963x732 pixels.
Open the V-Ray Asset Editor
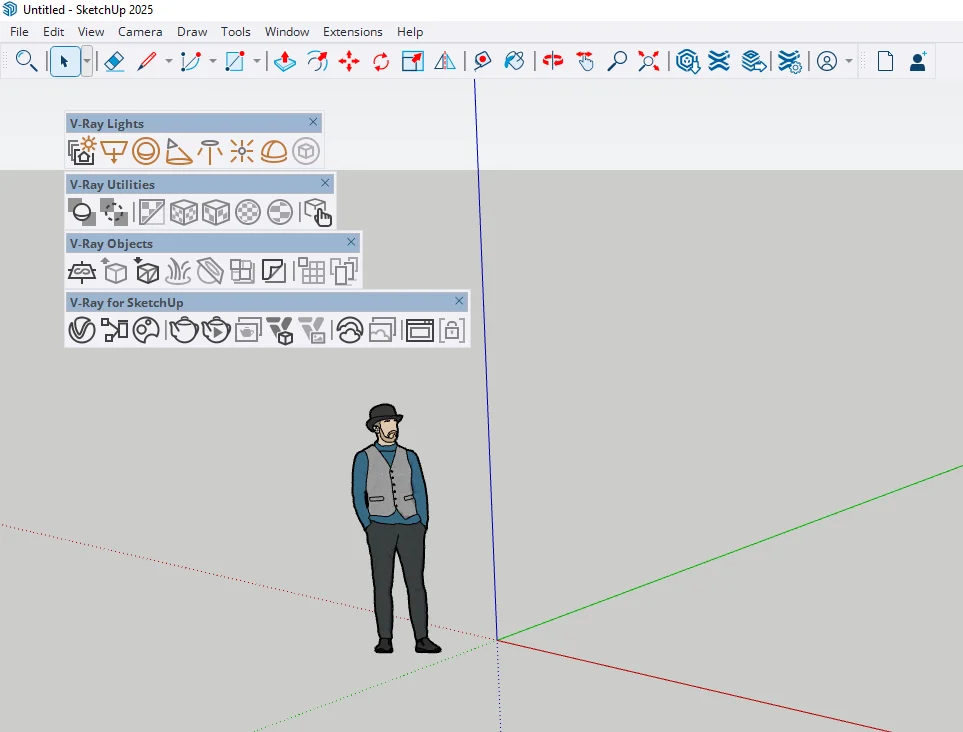click(82, 330)
